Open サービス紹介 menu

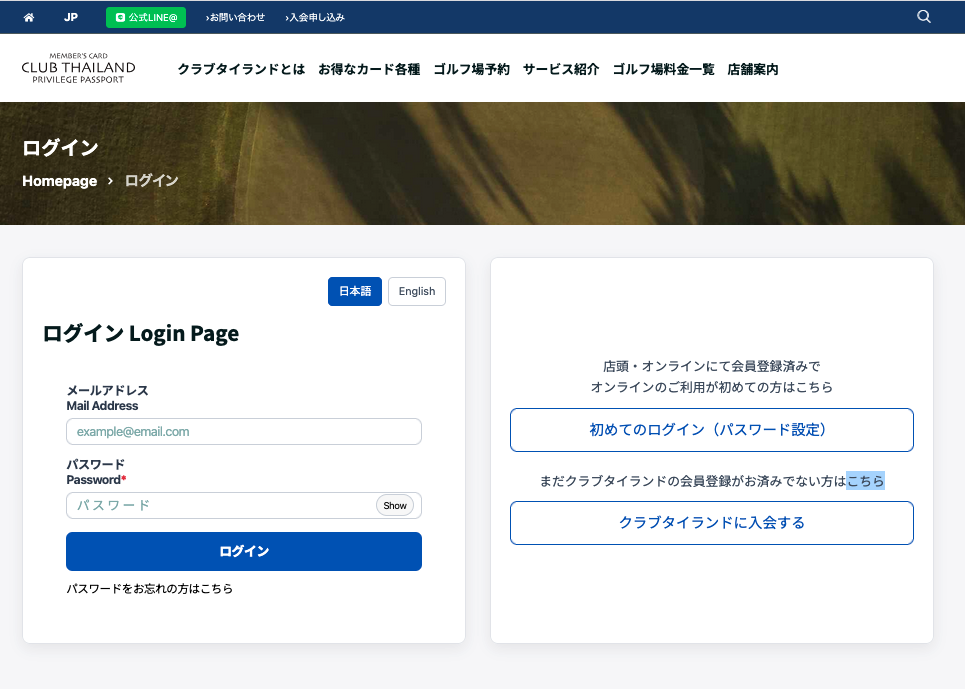[x=561, y=69]
